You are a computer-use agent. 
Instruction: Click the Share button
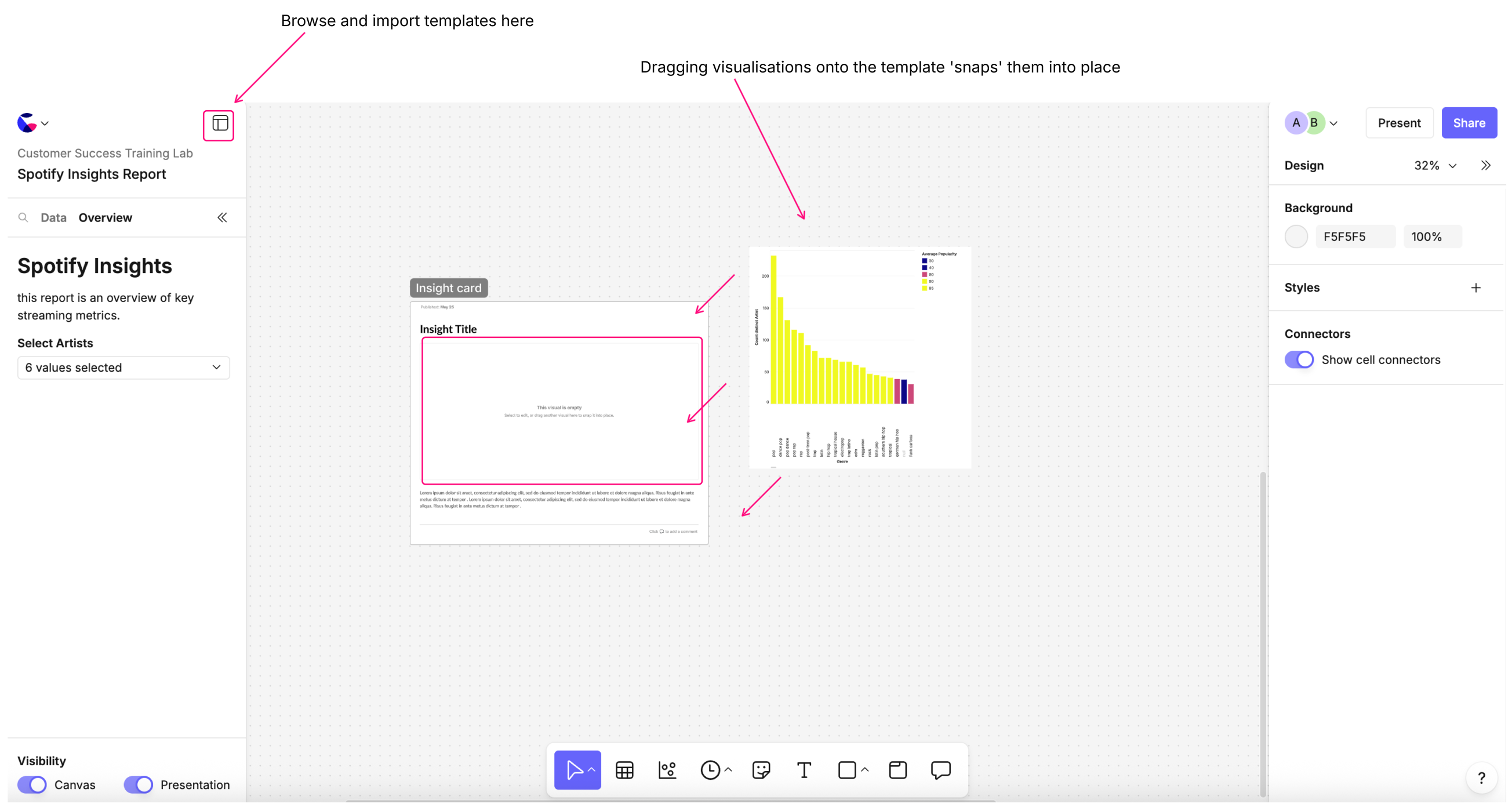1469,123
